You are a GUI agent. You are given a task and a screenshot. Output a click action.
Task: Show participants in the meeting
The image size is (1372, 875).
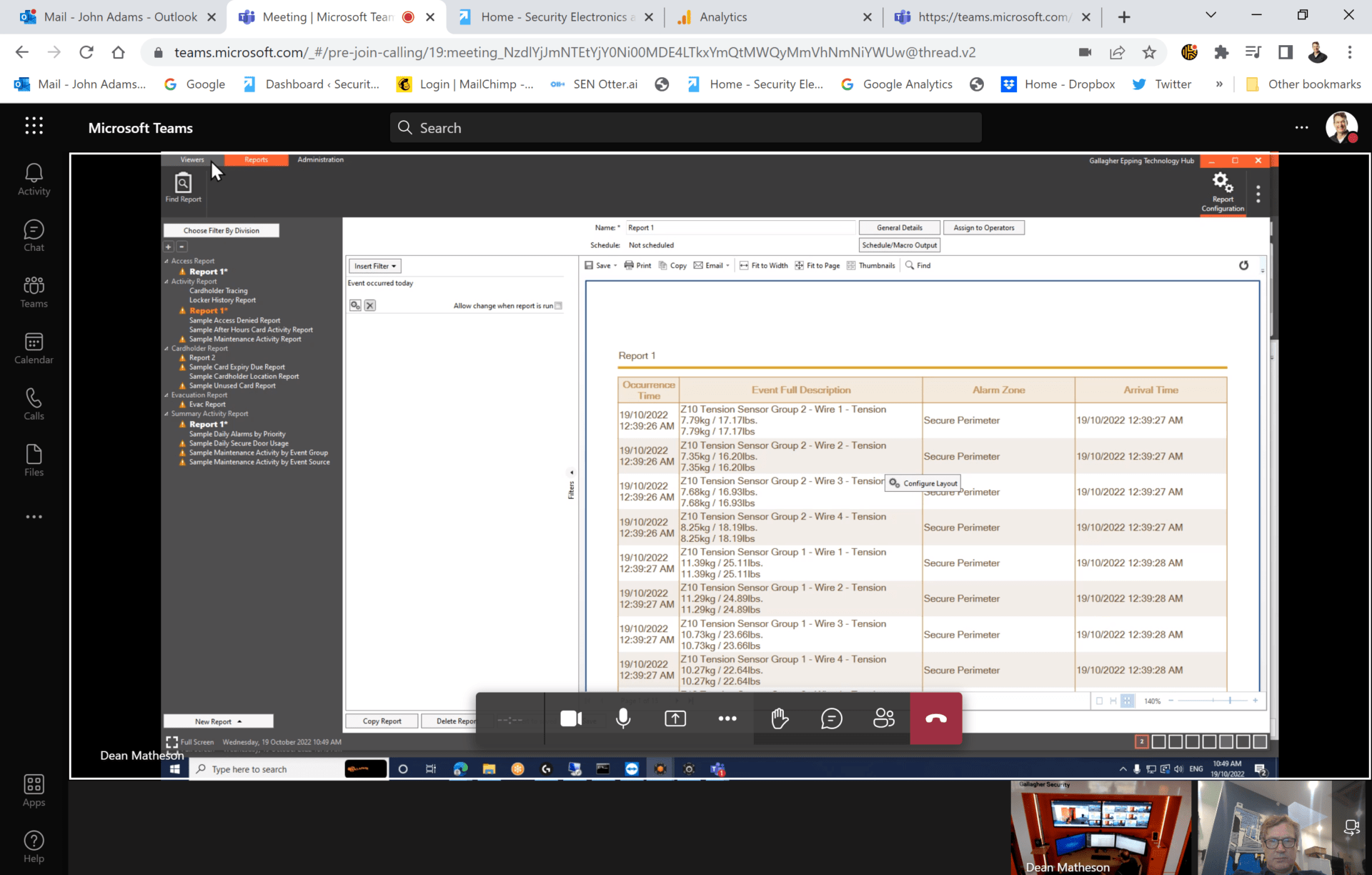click(883, 718)
